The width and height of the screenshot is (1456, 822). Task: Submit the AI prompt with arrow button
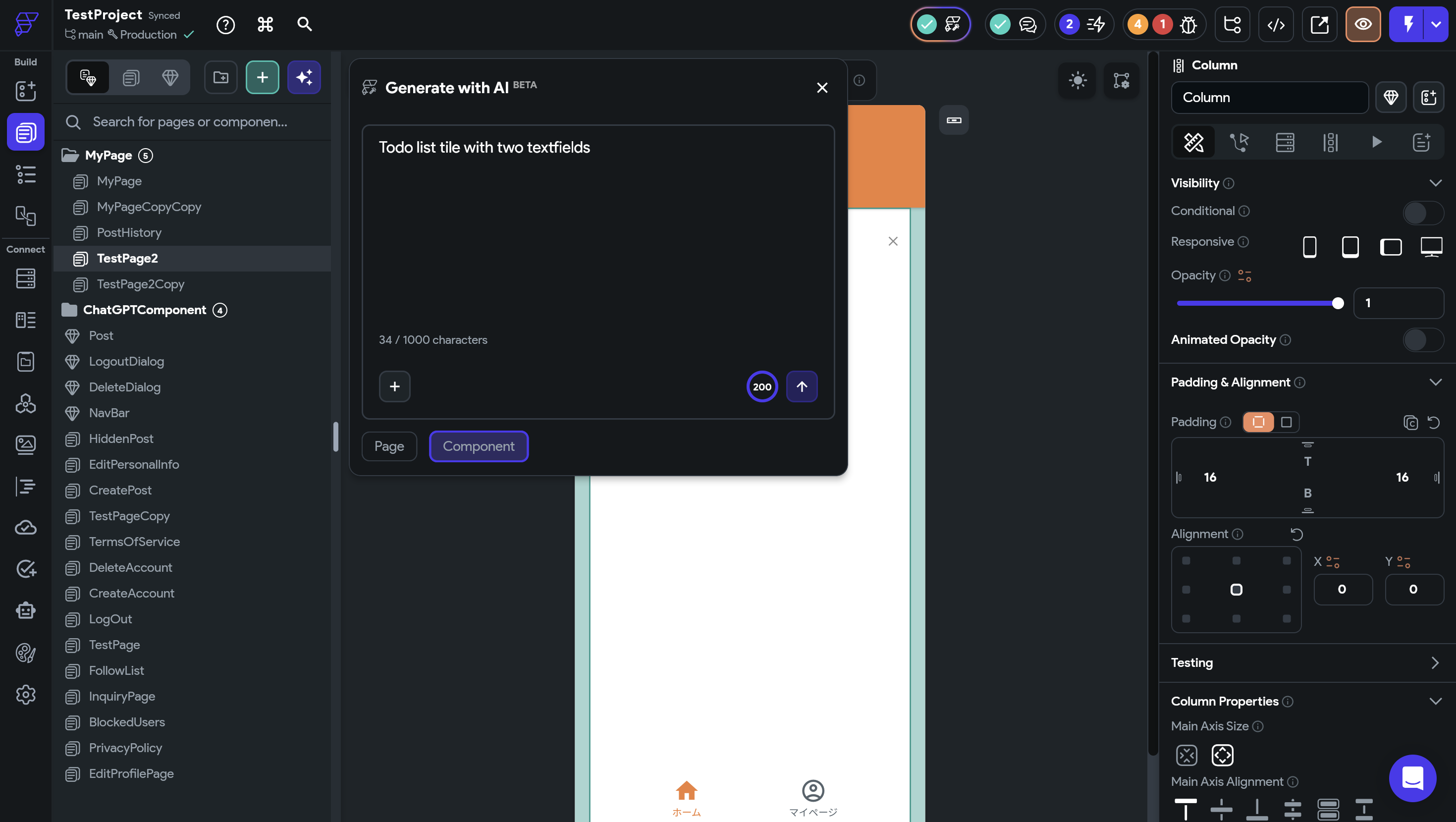(x=802, y=386)
